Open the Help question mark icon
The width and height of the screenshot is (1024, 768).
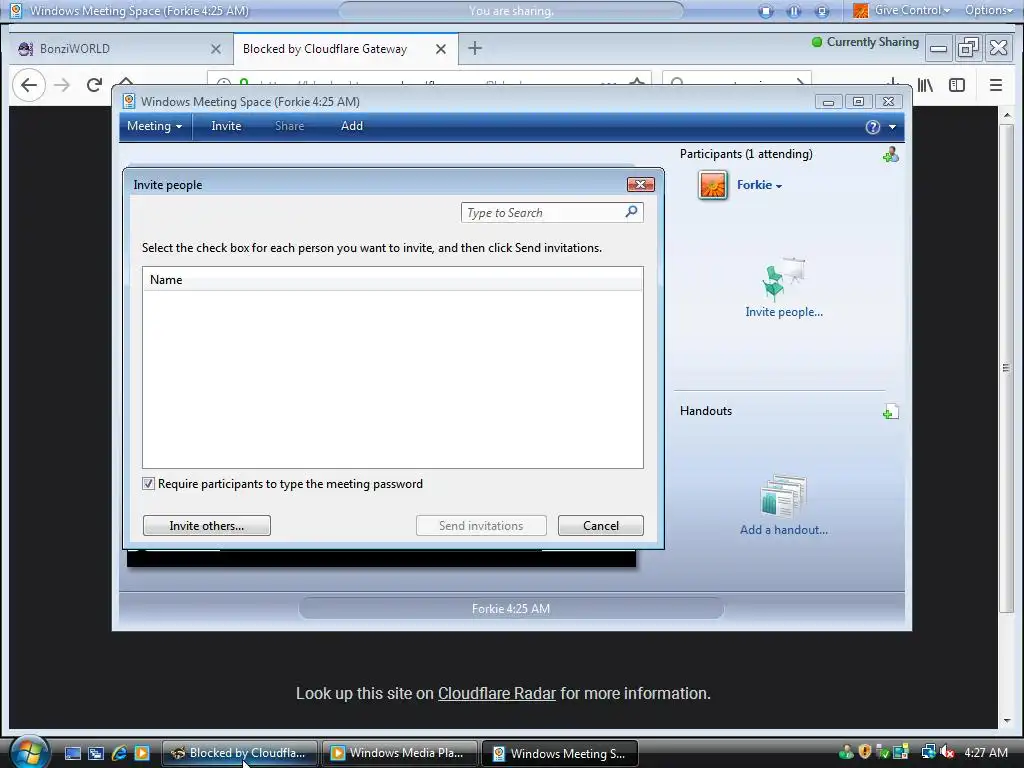pyautogui.click(x=872, y=127)
